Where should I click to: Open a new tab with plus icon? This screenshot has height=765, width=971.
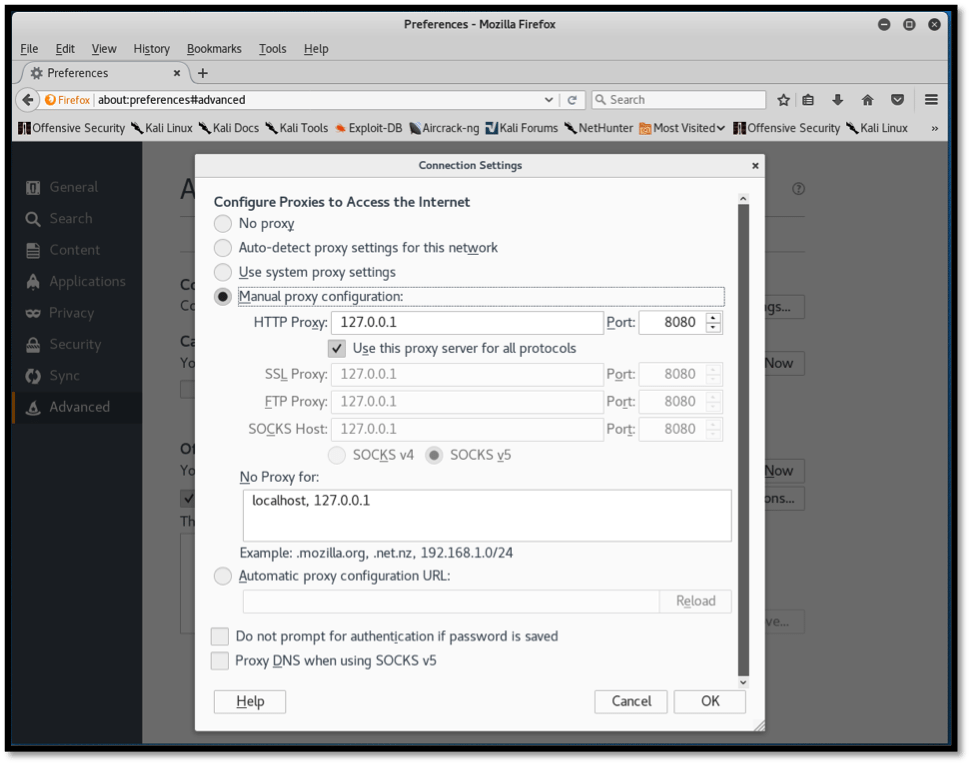tap(203, 73)
